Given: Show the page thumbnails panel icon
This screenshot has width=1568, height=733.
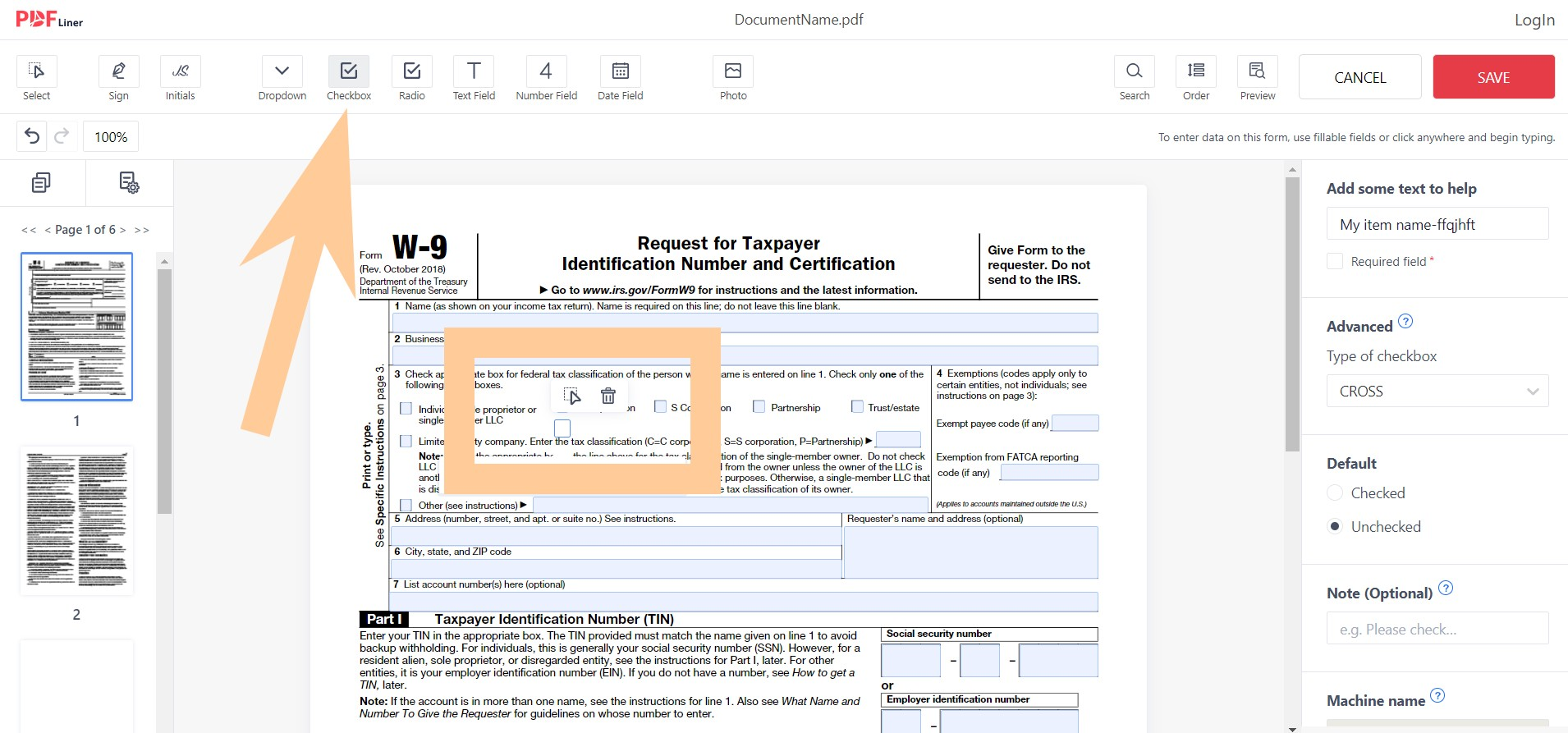Looking at the screenshot, I should 41,182.
